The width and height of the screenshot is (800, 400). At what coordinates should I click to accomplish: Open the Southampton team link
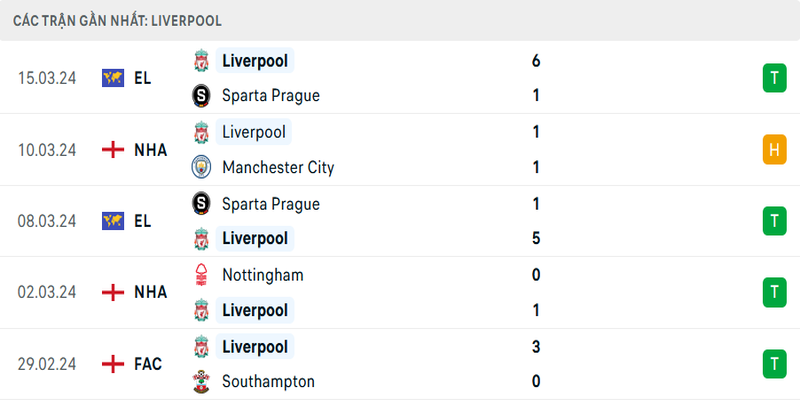[268, 381]
